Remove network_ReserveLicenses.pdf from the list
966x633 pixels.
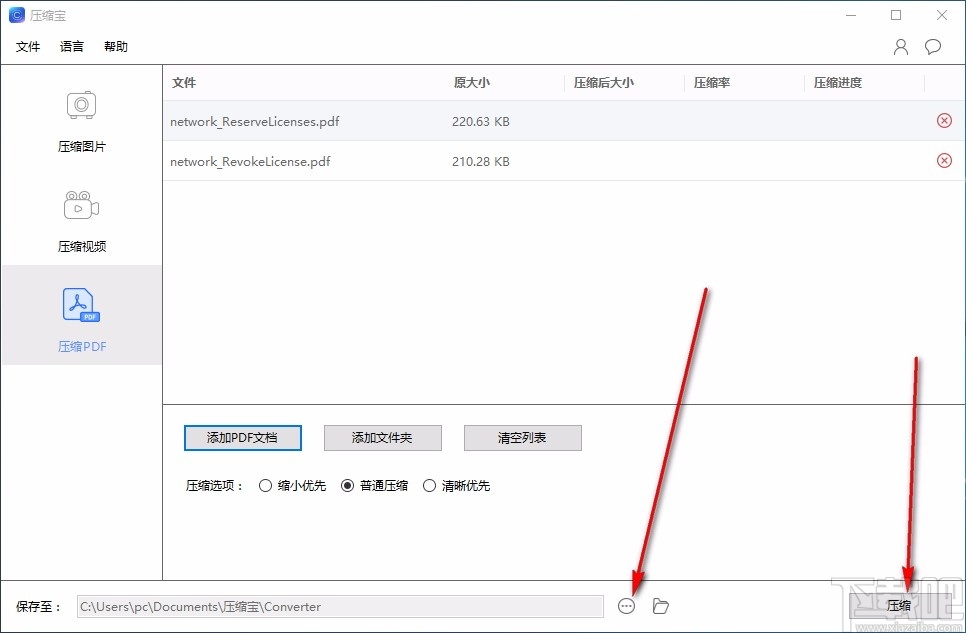pos(944,120)
